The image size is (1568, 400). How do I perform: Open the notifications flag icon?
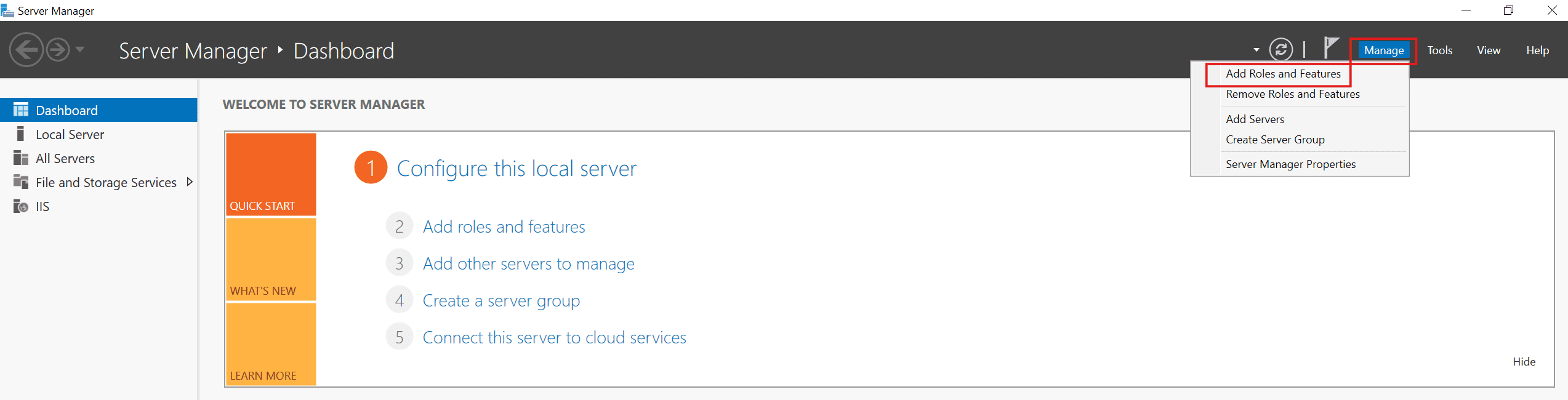tap(1331, 48)
